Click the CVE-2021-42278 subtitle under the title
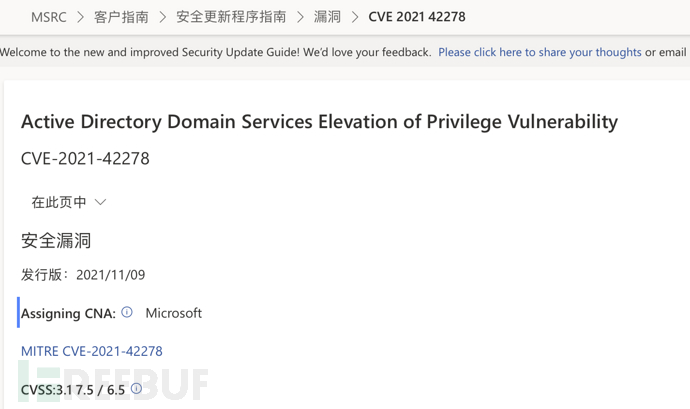Image resolution: width=690 pixels, height=409 pixels. point(85,158)
